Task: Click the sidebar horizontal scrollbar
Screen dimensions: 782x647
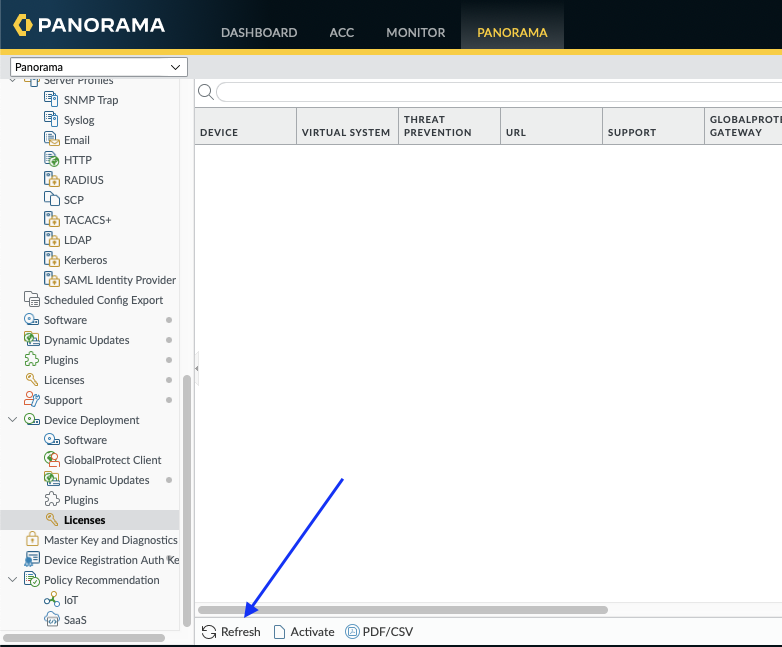Action: pos(84,638)
